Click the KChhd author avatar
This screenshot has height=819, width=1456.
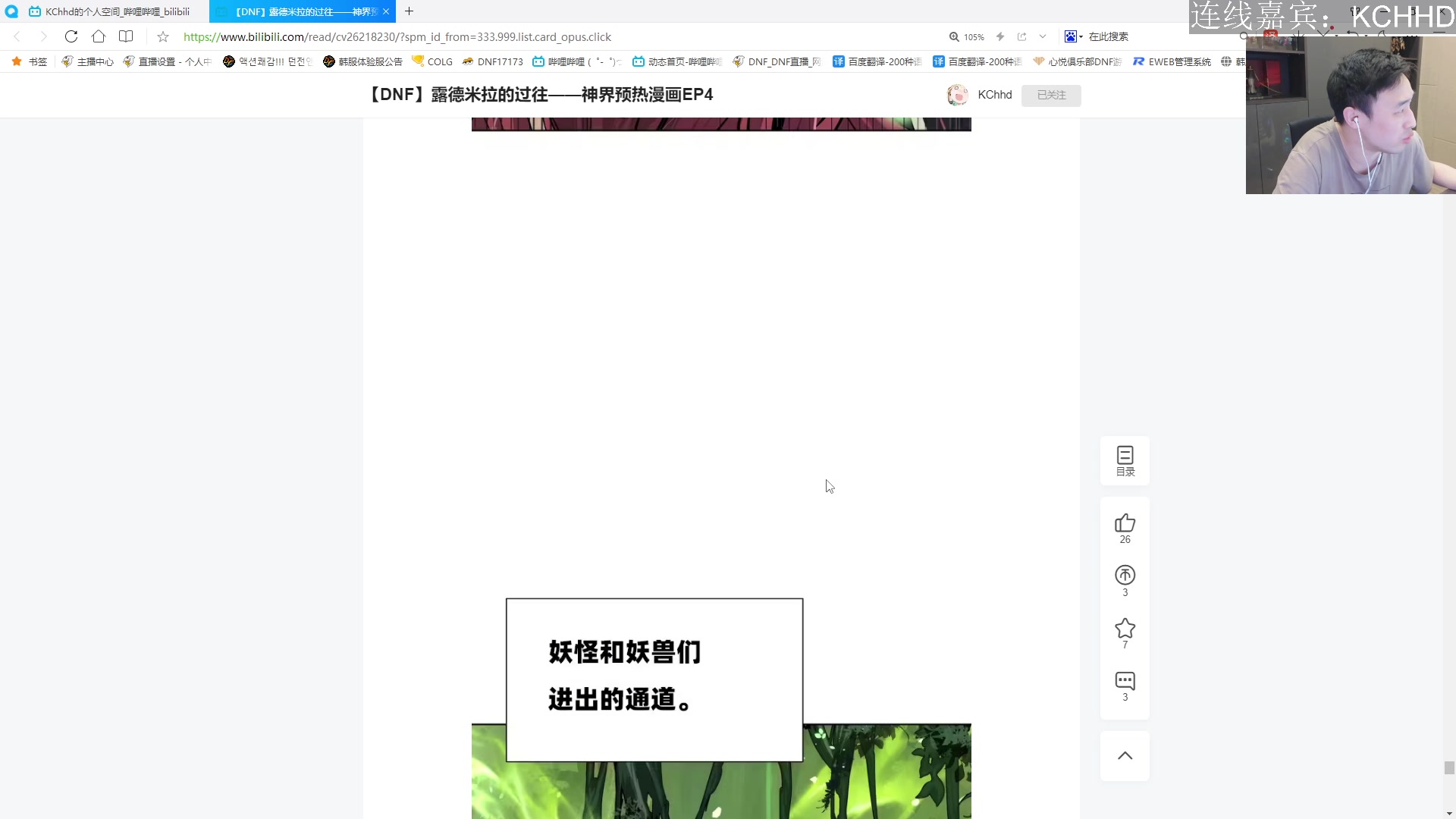click(x=958, y=95)
